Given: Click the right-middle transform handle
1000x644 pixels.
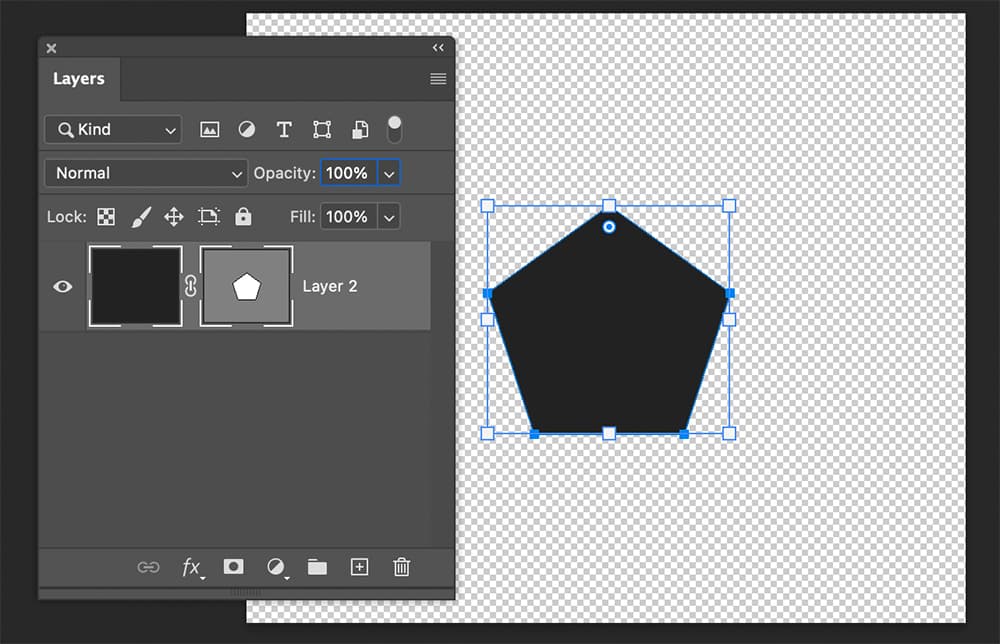Looking at the screenshot, I should (x=729, y=319).
